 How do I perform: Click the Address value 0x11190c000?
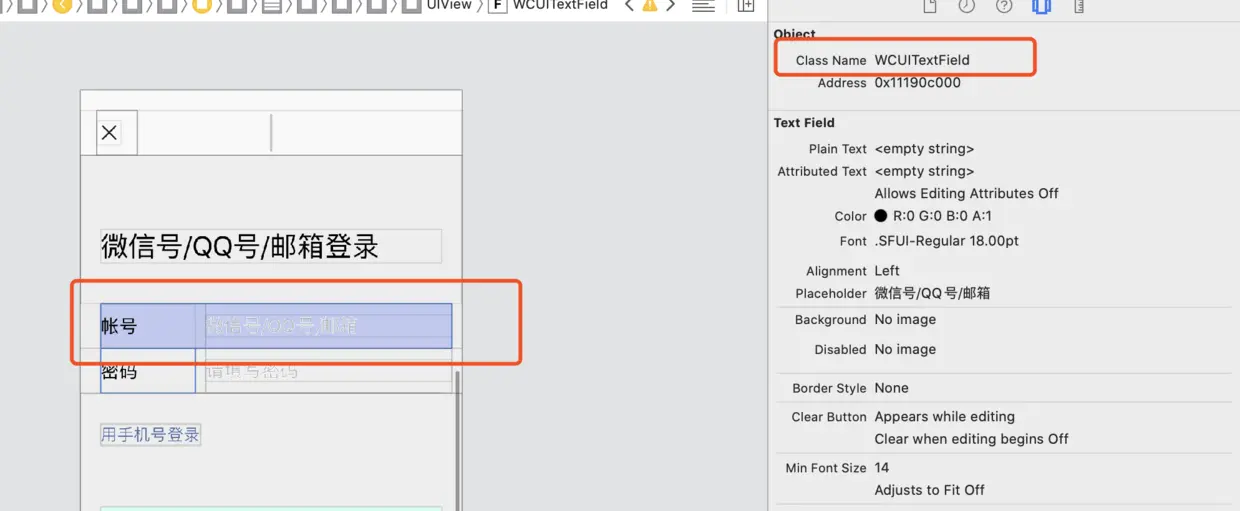click(917, 83)
